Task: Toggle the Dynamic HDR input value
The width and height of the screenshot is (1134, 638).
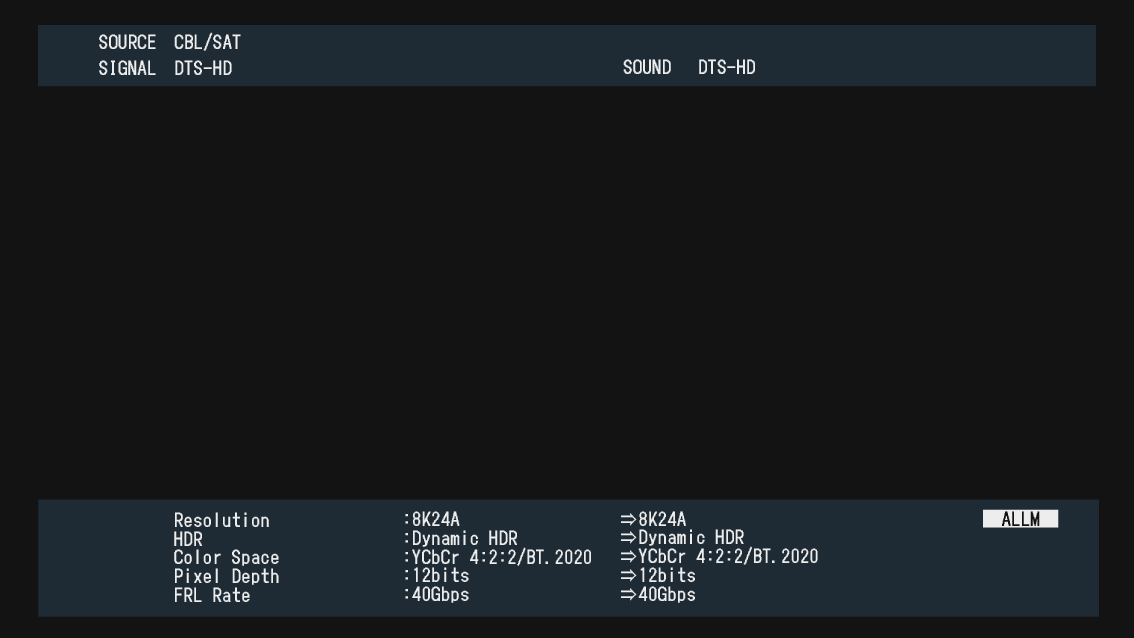Action: 463,538
